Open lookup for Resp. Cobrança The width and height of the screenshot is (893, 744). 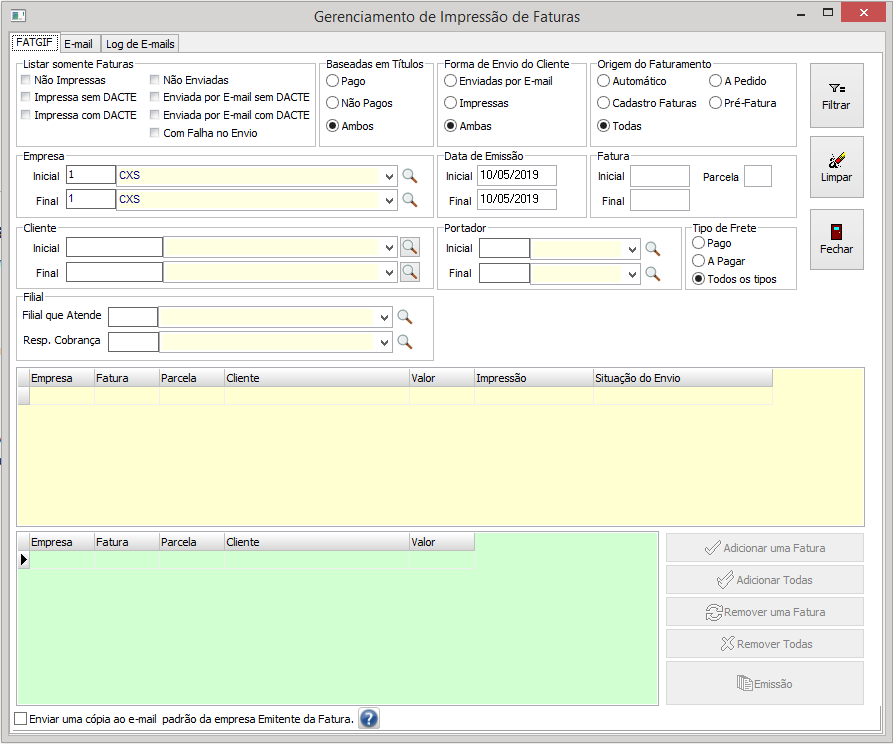tap(405, 342)
